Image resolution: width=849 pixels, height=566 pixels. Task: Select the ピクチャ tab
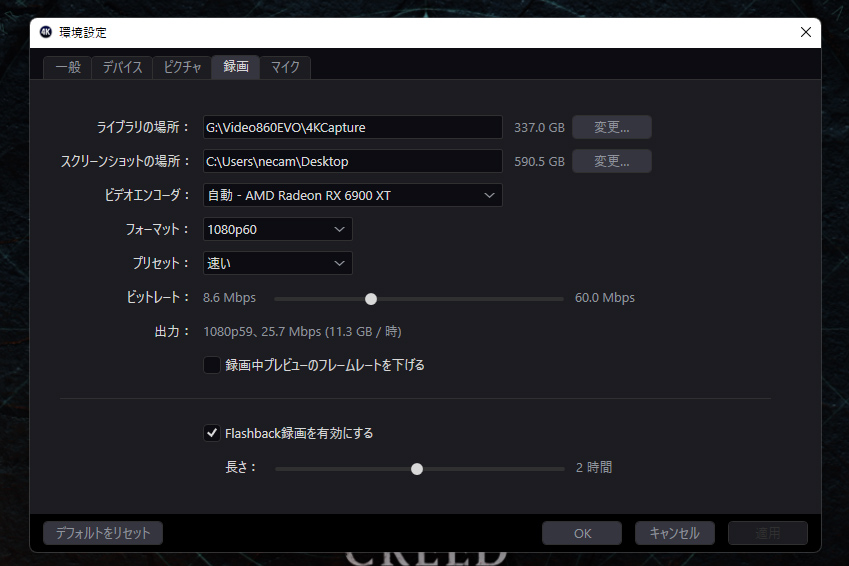click(x=182, y=67)
